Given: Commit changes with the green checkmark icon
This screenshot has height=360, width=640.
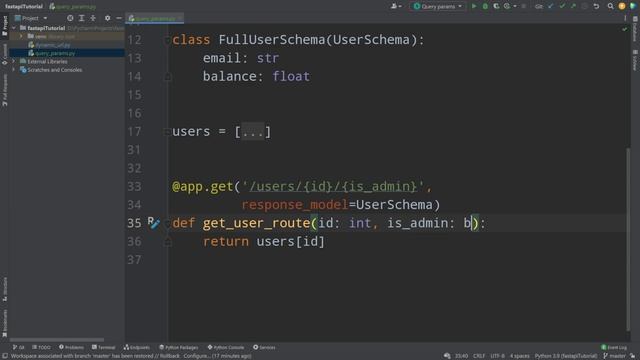Looking at the screenshot, I should pos(562,6).
